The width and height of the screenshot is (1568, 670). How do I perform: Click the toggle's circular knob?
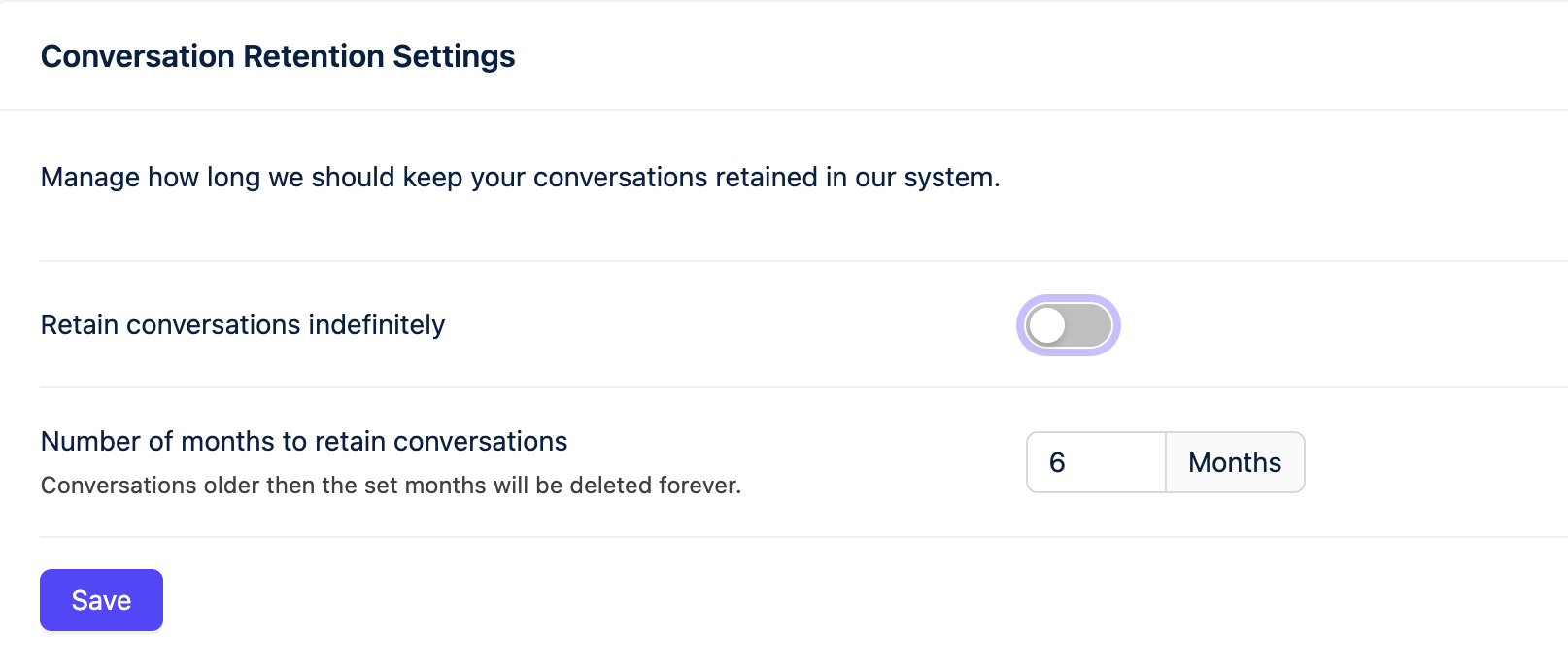tap(1048, 326)
